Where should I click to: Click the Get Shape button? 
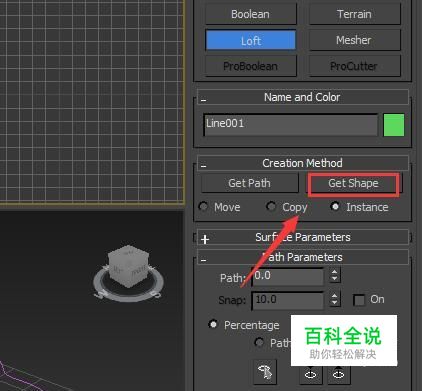(x=353, y=183)
